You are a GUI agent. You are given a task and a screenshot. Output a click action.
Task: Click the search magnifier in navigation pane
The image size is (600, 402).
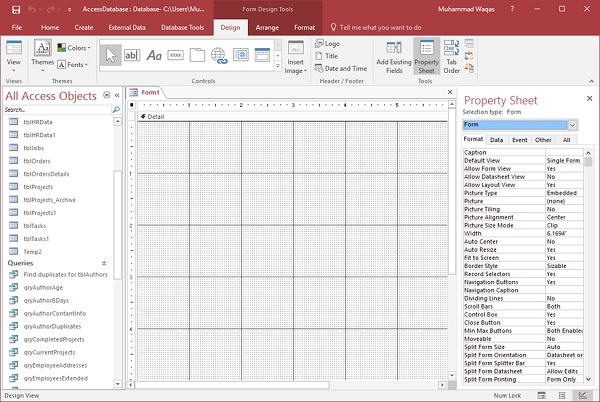pyautogui.click(x=118, y=108)
